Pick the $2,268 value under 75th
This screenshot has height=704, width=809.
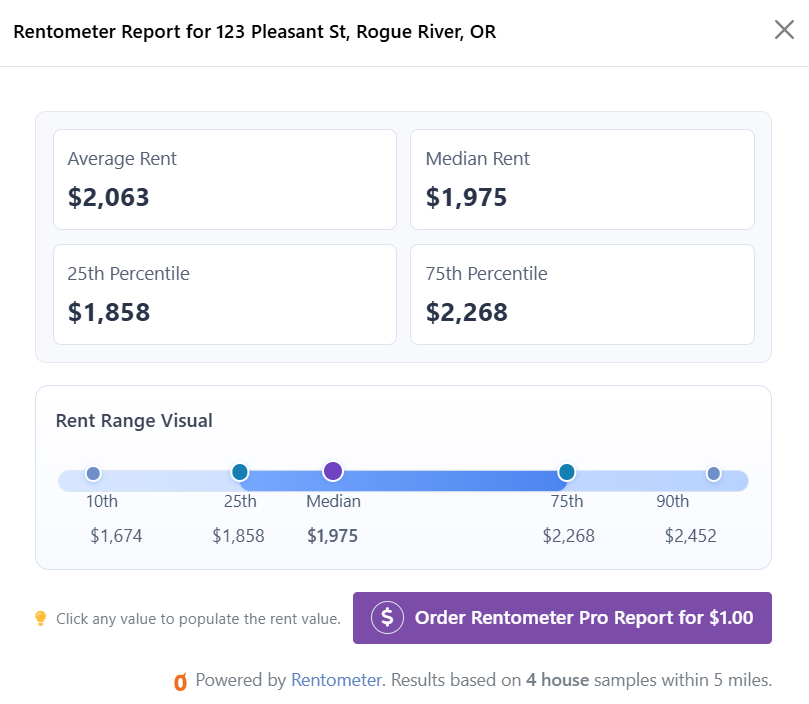pyautogui.click(x=569, y=536)
